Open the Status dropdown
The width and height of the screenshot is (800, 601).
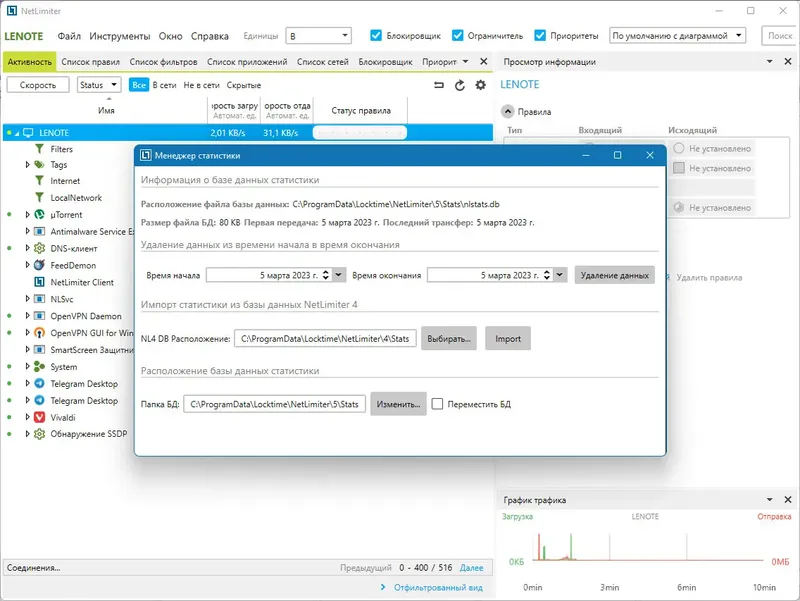tap(99, 85)
